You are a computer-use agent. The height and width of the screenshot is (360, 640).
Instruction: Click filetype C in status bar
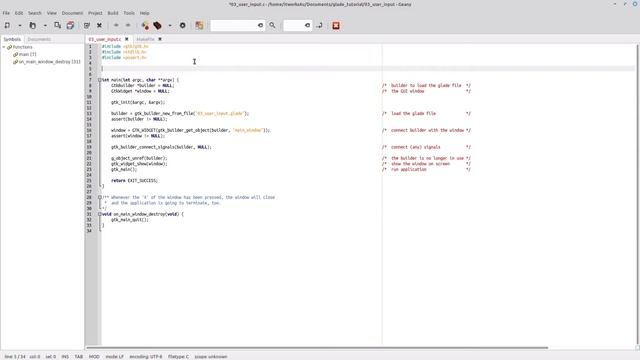point(178,357)
